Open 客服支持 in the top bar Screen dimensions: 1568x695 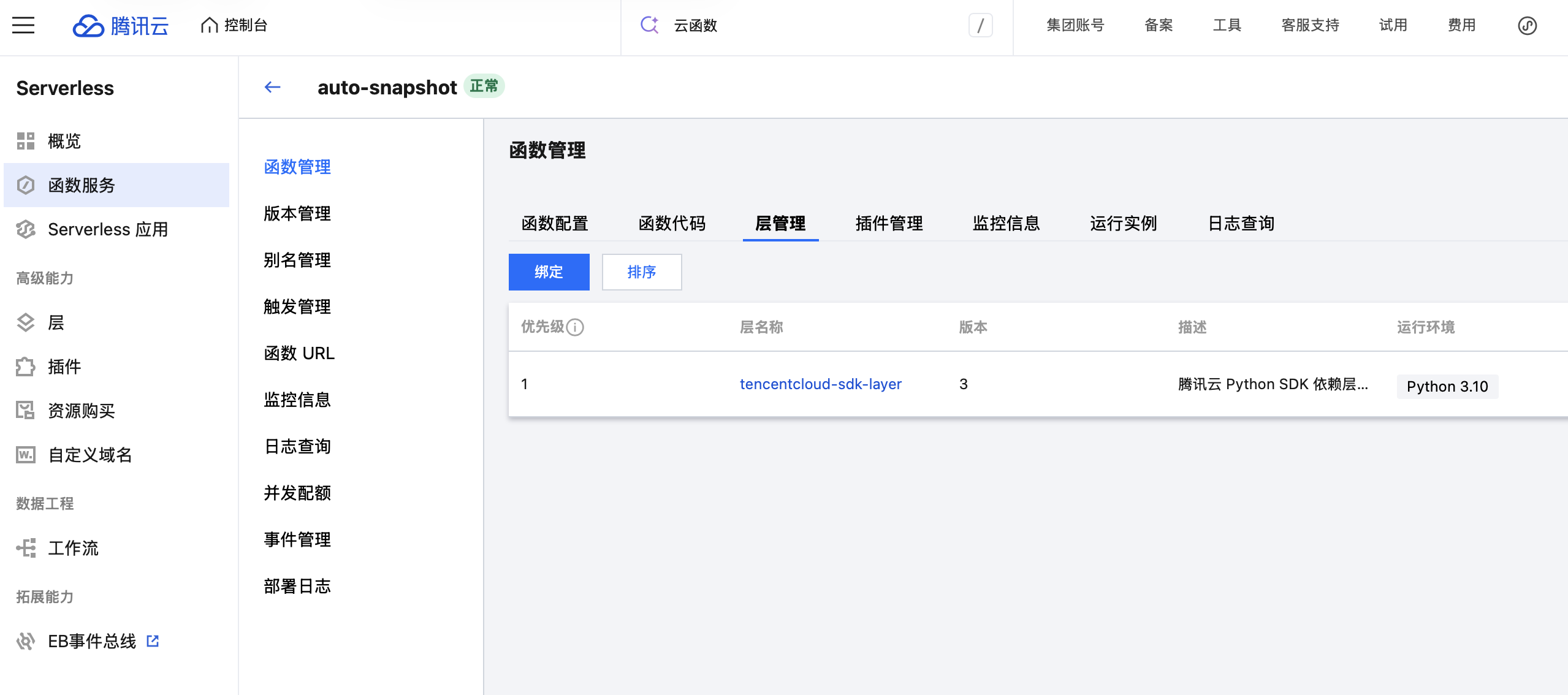coord(1310,25)
